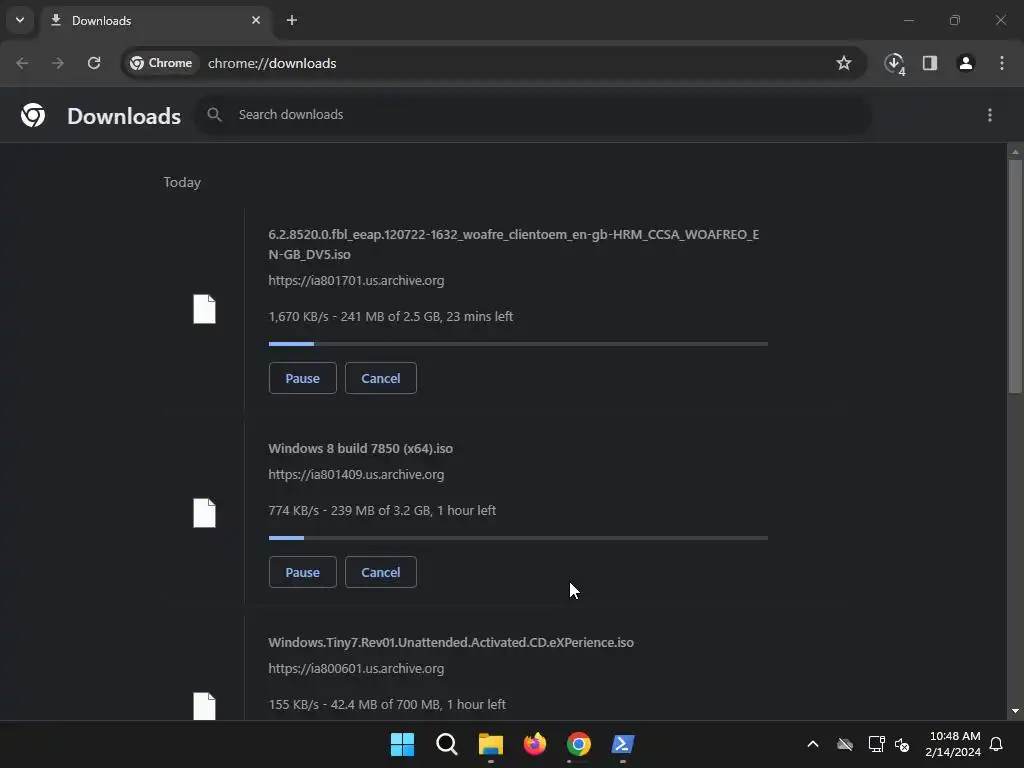Reload the downloads page
Viewport: 1024px width, 768px height.
pyautogui.click(x=94, y=63)
